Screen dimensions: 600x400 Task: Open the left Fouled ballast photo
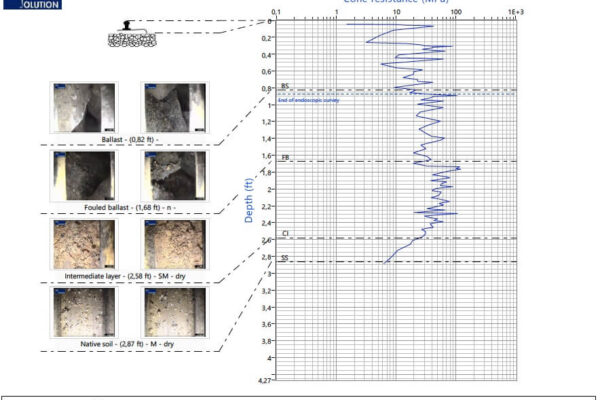tap(84, 176)
